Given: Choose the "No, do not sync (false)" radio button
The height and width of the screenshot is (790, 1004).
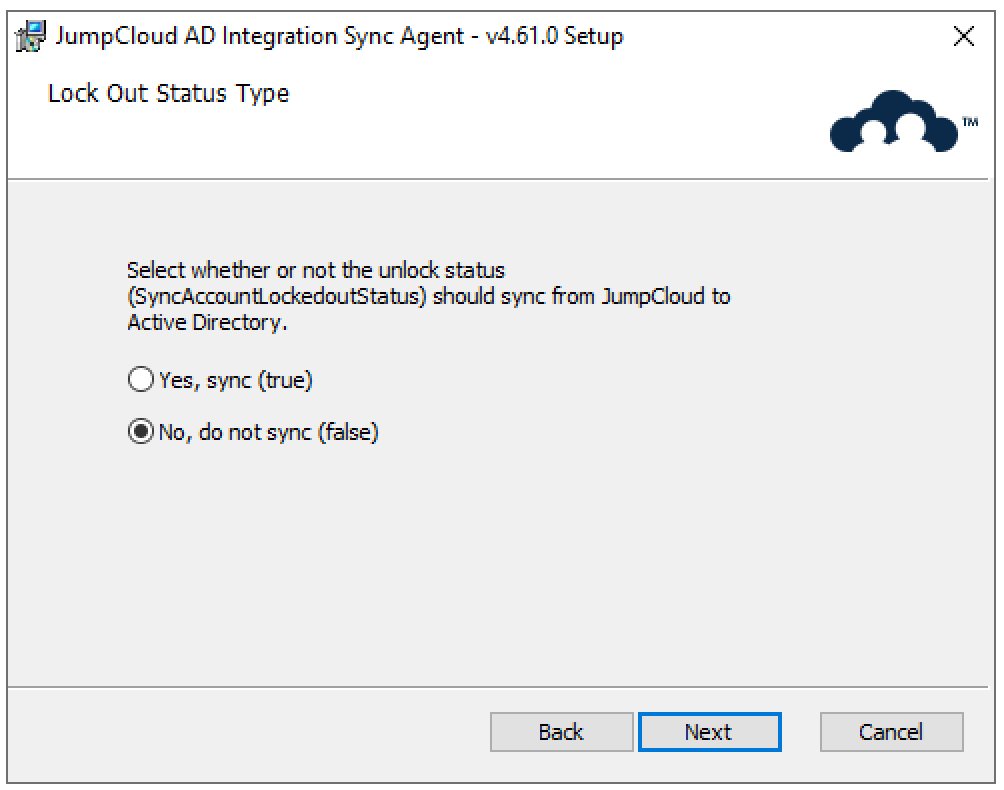Looking at the screenshot, I should pos(141,433).
